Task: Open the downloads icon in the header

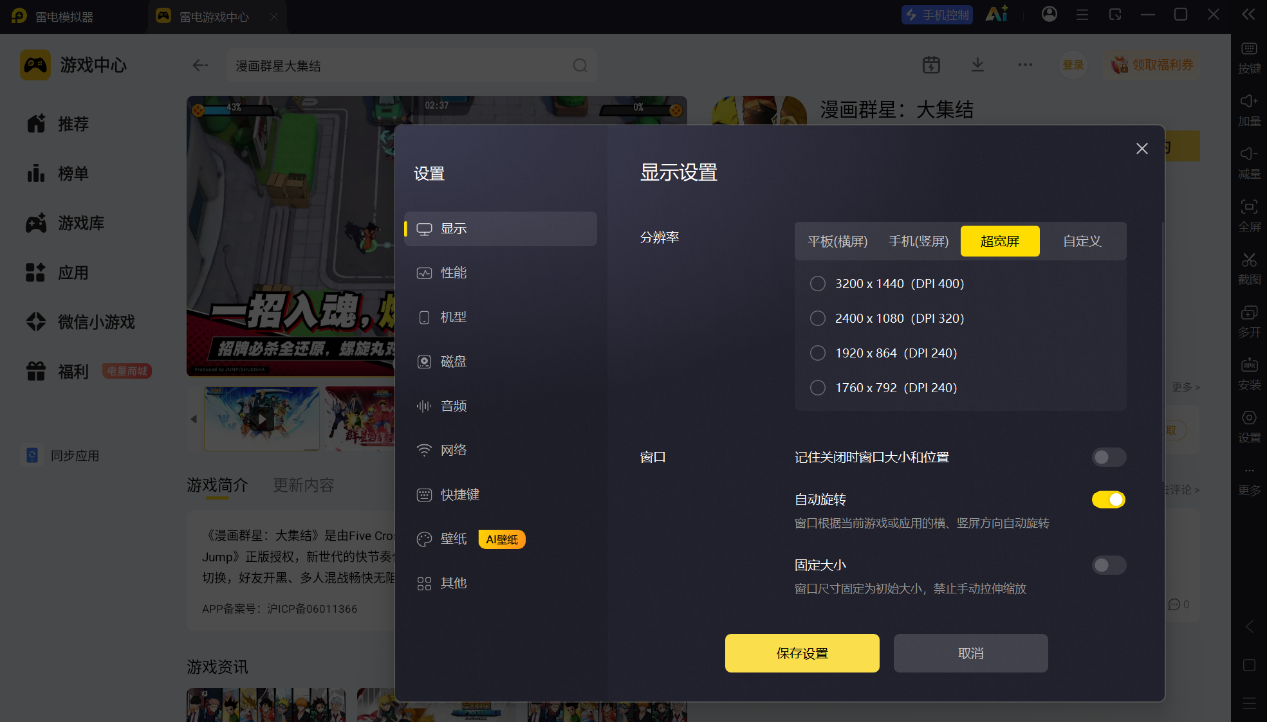Action: 978,65
